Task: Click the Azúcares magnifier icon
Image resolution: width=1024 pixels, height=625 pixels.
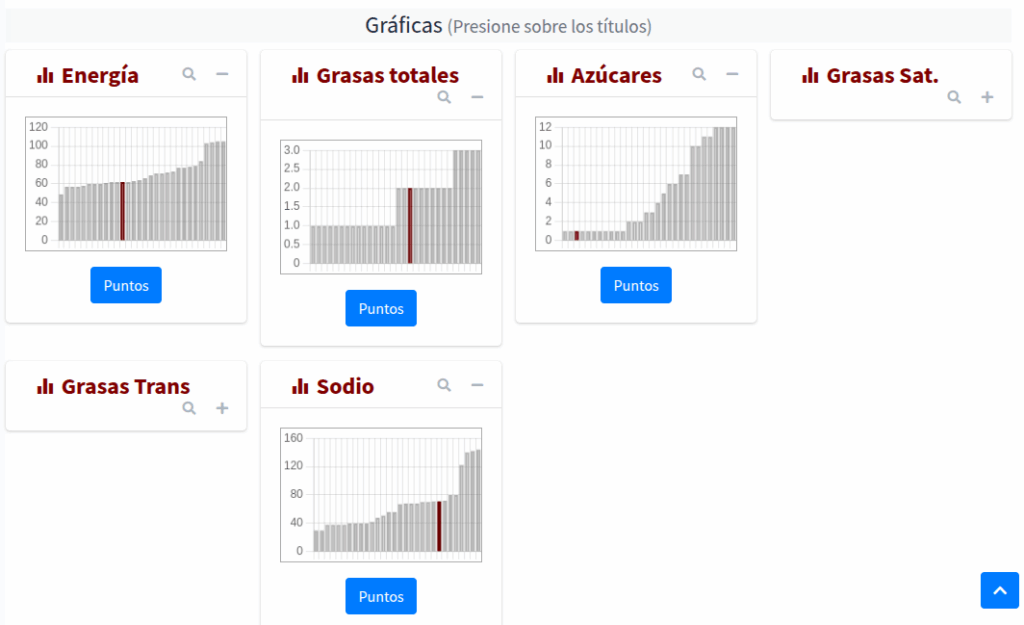Action: coord(699,74)
